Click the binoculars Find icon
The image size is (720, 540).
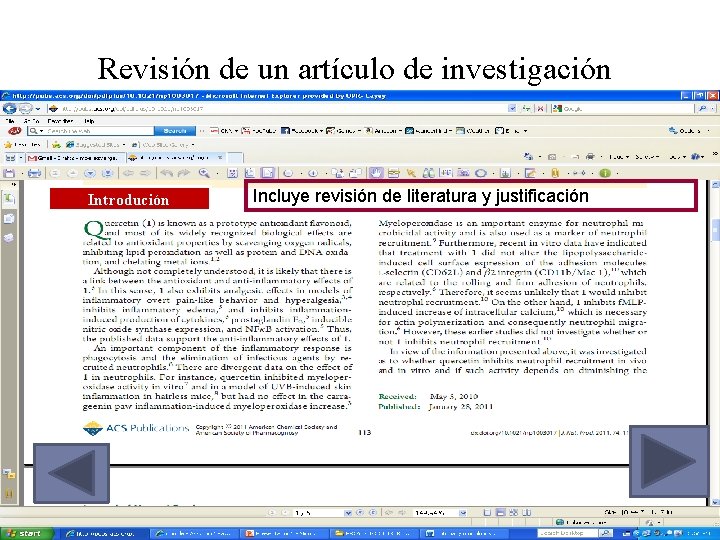point(428,173)
